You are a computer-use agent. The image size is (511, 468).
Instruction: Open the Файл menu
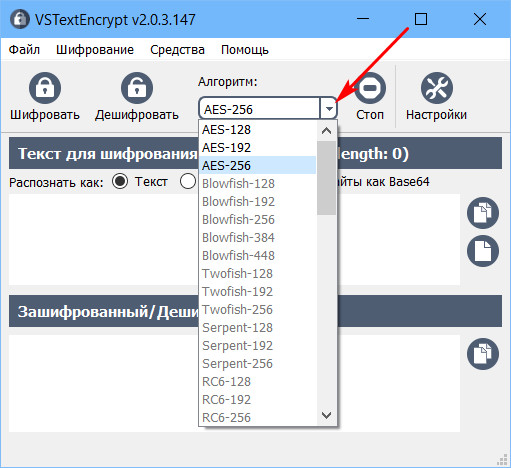(24, 50)
